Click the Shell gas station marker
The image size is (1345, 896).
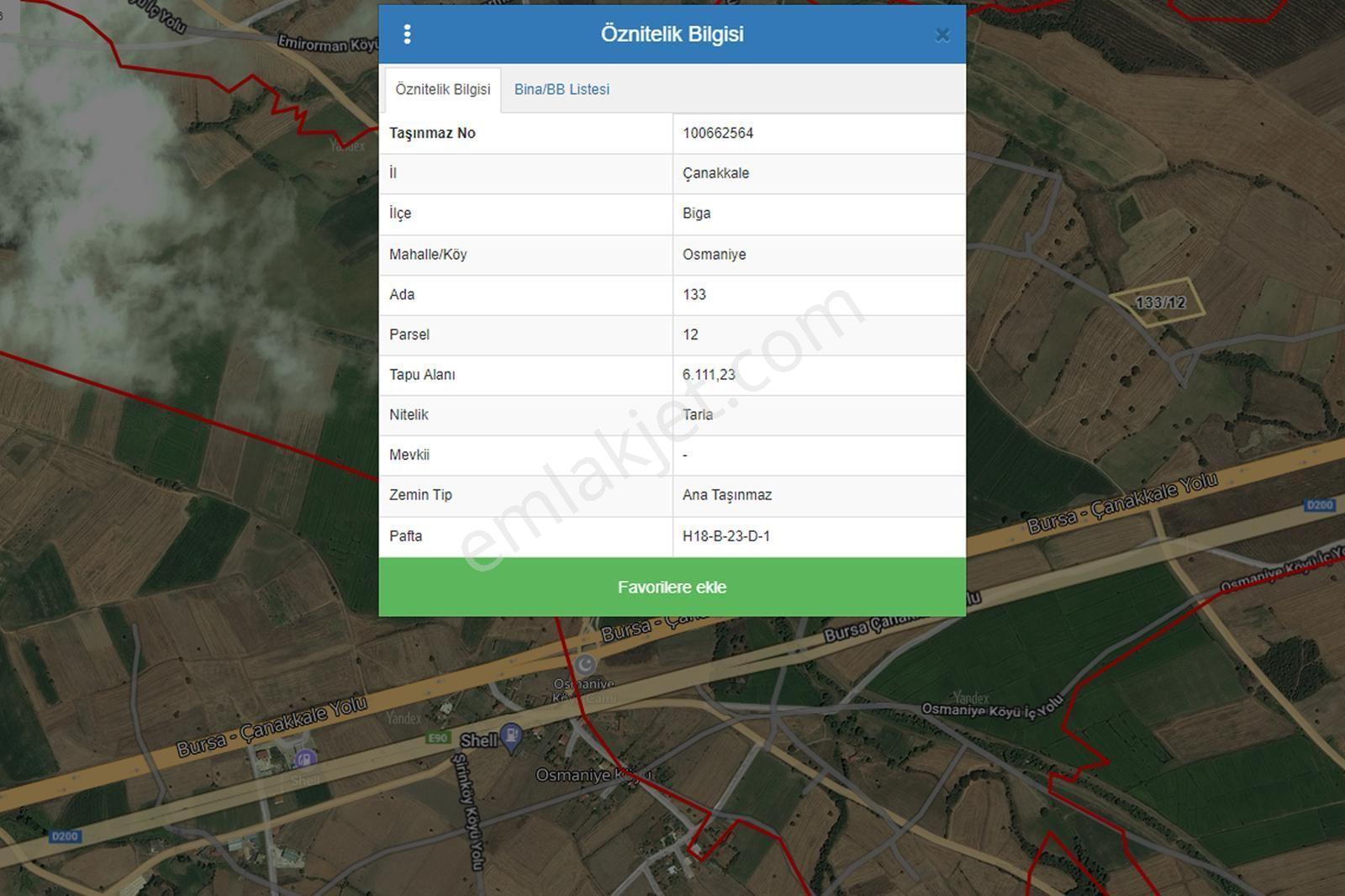(x=511, y=737)
